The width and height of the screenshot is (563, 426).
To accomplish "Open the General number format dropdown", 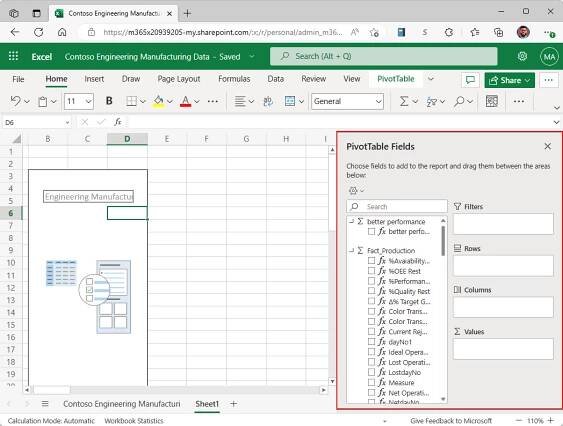I will coord(378,102).
